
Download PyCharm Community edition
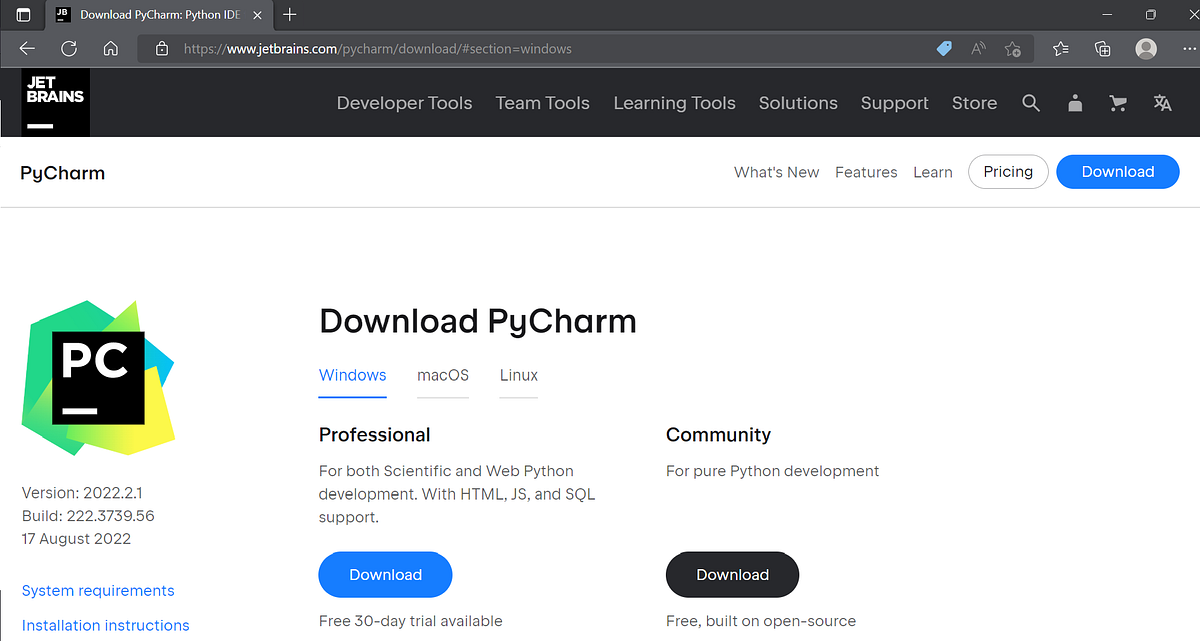point(732,574)
